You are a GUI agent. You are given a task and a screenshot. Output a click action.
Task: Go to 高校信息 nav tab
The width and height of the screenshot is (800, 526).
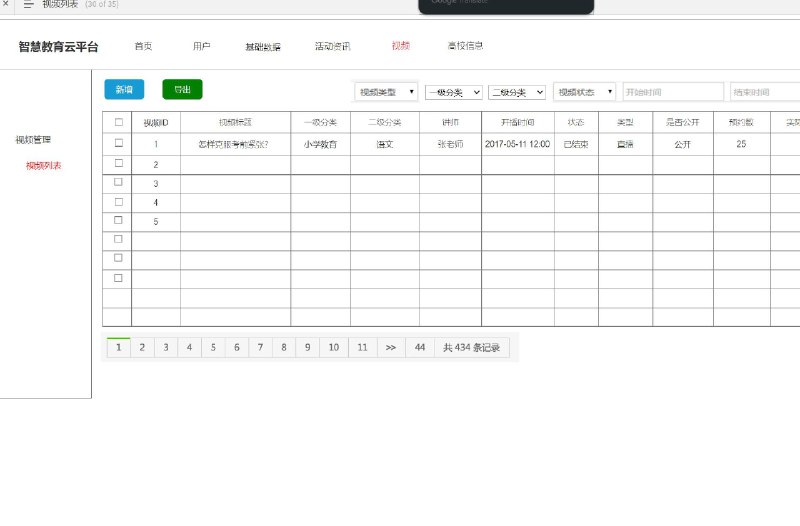click(x=465, y=46)
